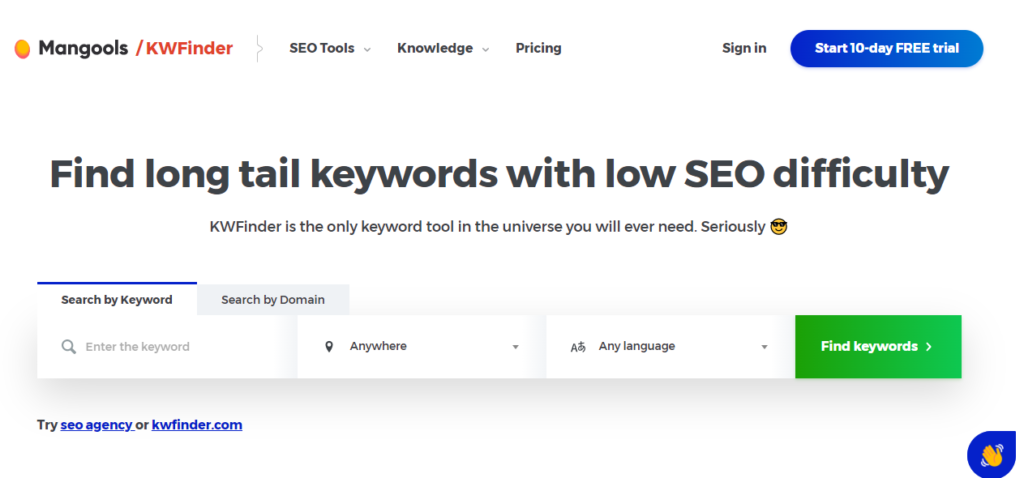The height and width of the screenshot is (478, 1024).
Task: Expand the SEO Tools menu
Action: [x=329, y=48]
